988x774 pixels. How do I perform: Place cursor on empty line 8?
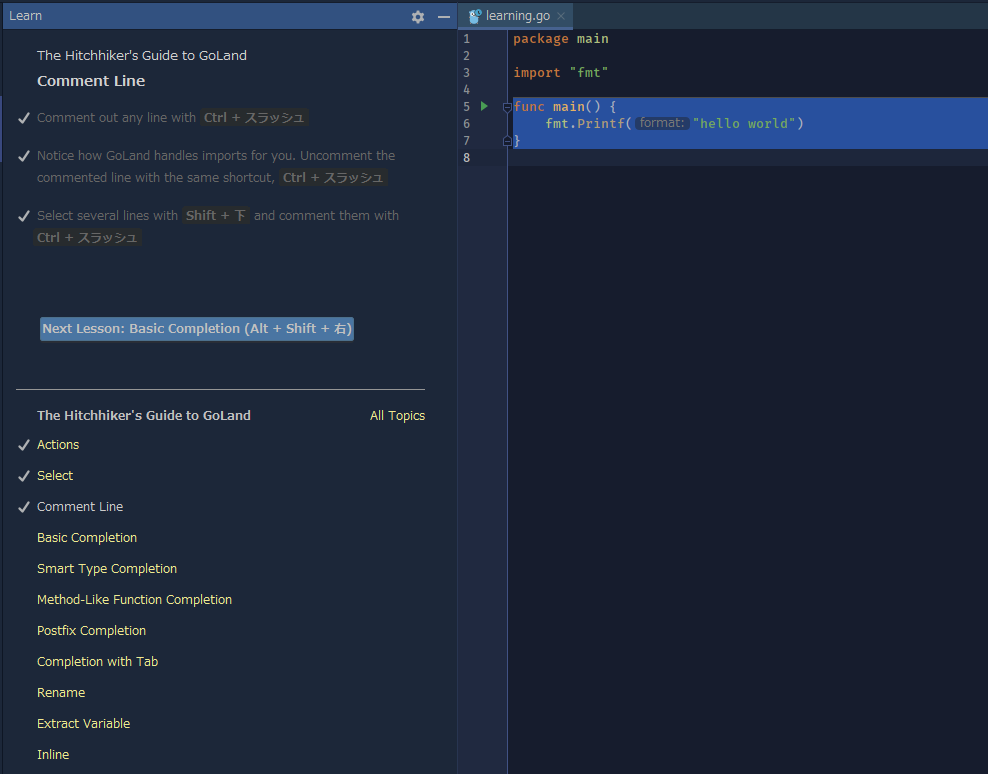[x=747, y=158]
